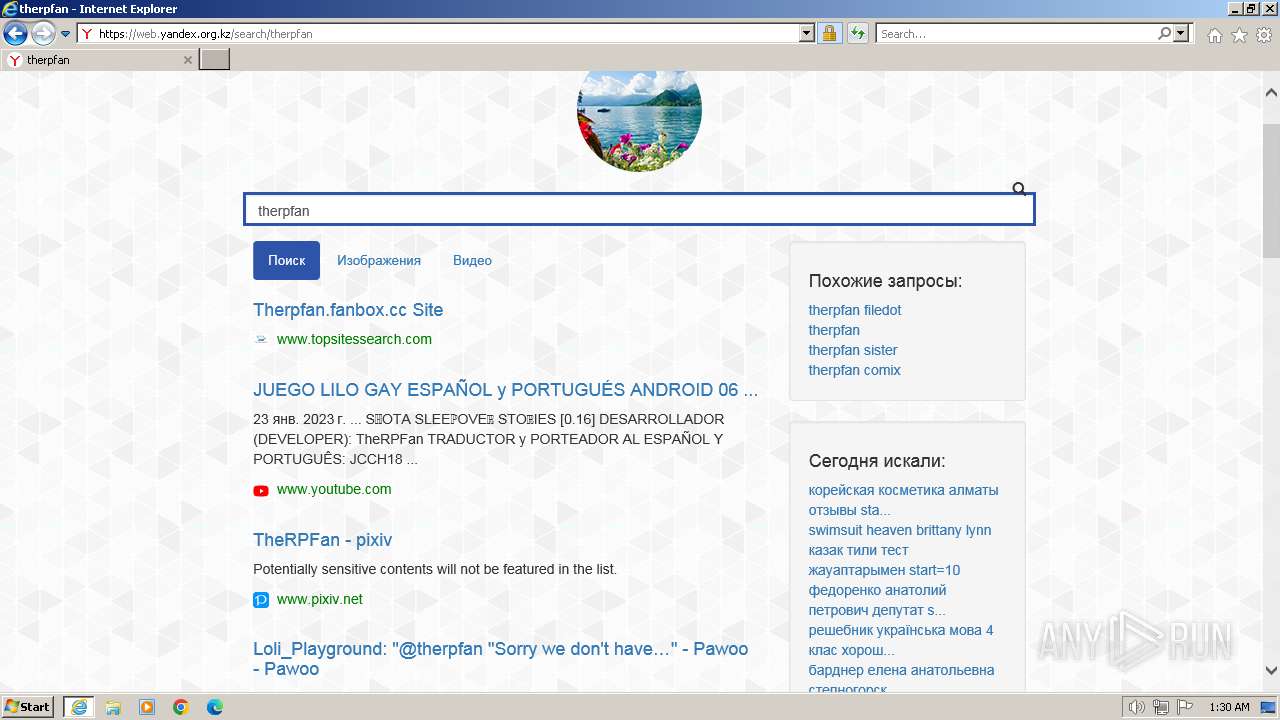Image resolution: width=1280 pixels, height=720 pixels.
Task: Open решебник українська мова query
Action: tap(901, 640)
